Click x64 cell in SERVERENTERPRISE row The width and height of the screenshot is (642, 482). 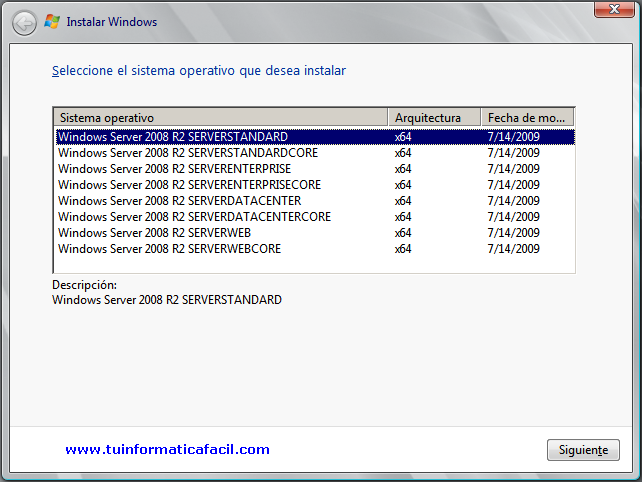click(403, 169)
